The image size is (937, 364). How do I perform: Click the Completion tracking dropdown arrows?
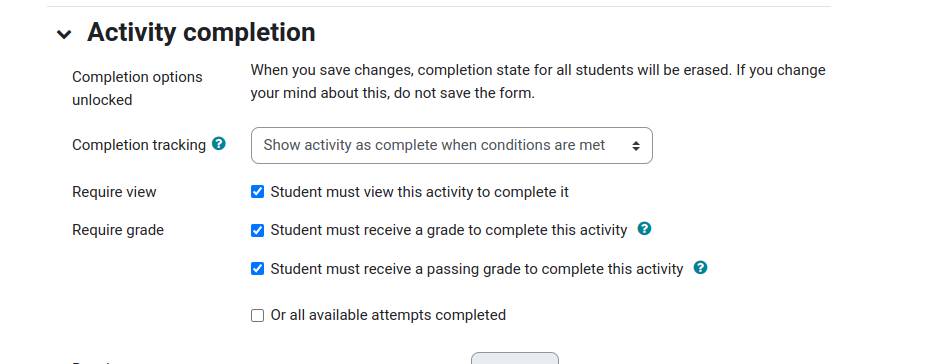(x=636, y=146)
